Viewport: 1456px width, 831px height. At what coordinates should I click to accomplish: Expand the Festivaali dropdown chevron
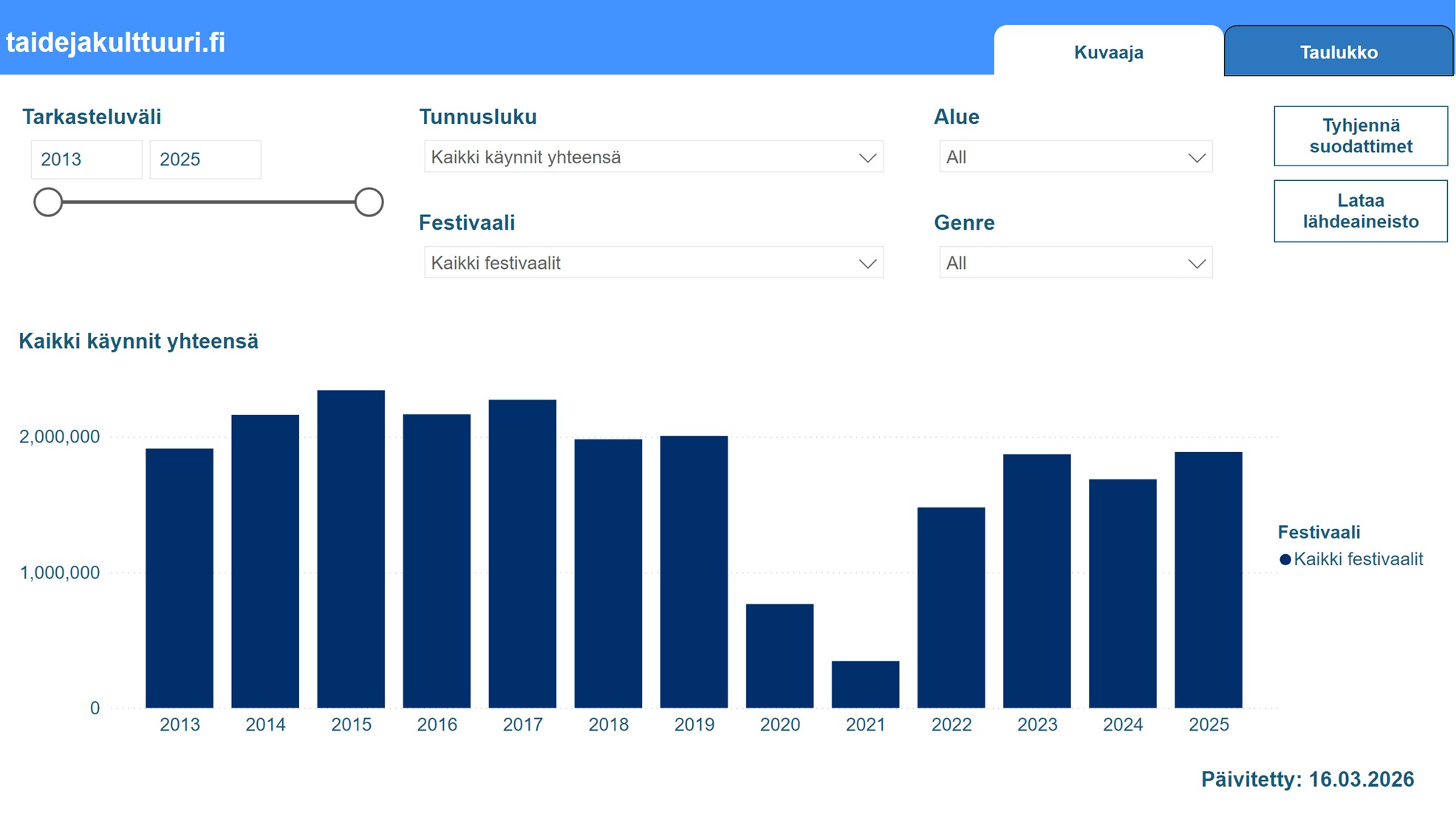click(x=867, y=264)
